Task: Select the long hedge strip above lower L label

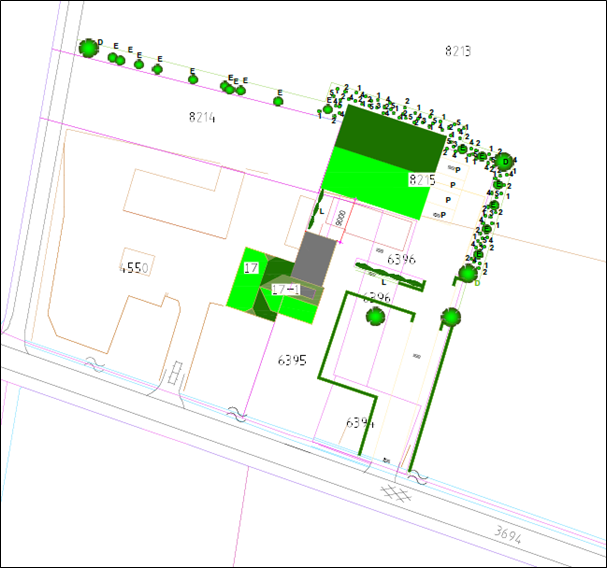Action: pyautogui.click(x=390, y=276)
